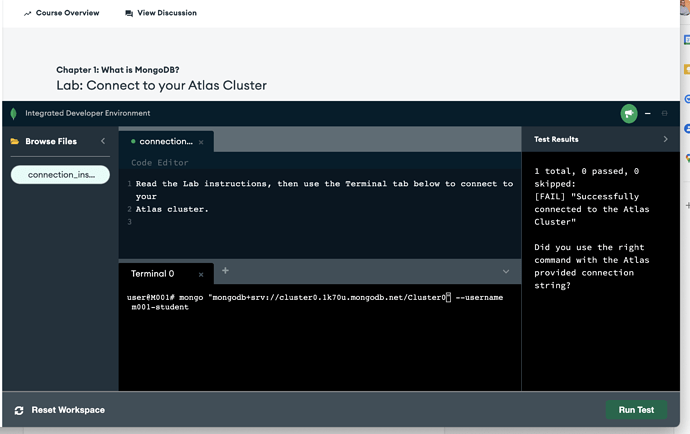Collapse the Browse Files sidebar
The width and height of the screenshot is (690, 434).
pyautogui.click(x=103, y=142)
